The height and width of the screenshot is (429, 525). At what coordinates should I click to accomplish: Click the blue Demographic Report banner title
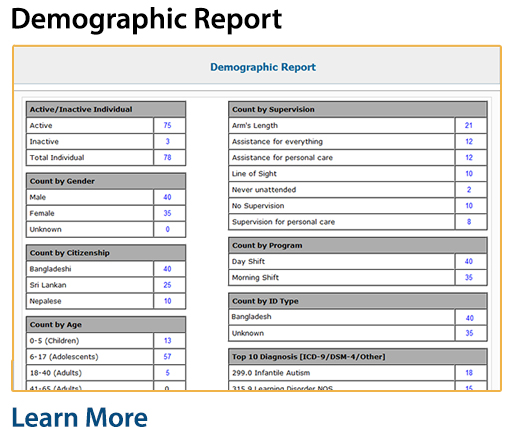pos(263,67)
